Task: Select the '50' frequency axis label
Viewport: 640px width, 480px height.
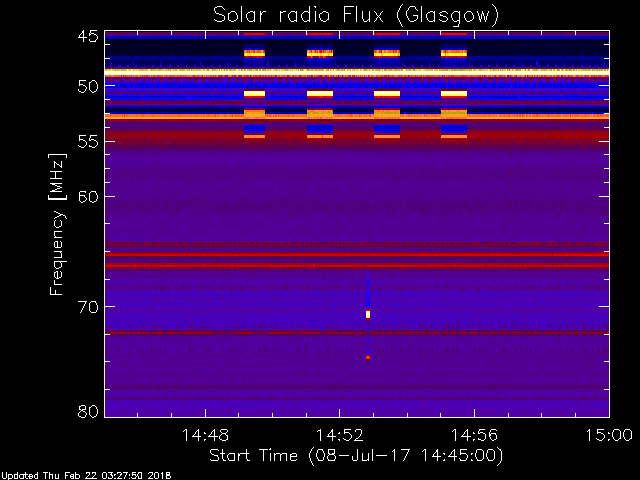Action: click(88, 87)
